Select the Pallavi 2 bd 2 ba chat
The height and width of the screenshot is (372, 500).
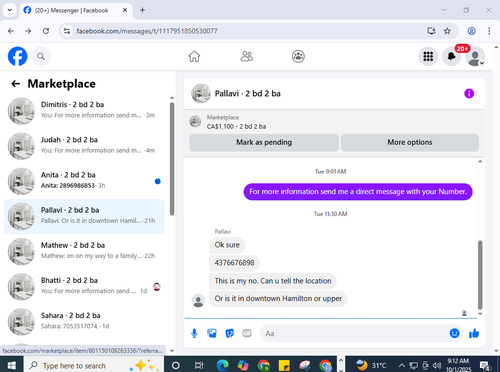pyautogui.click(x=84, y=216)
